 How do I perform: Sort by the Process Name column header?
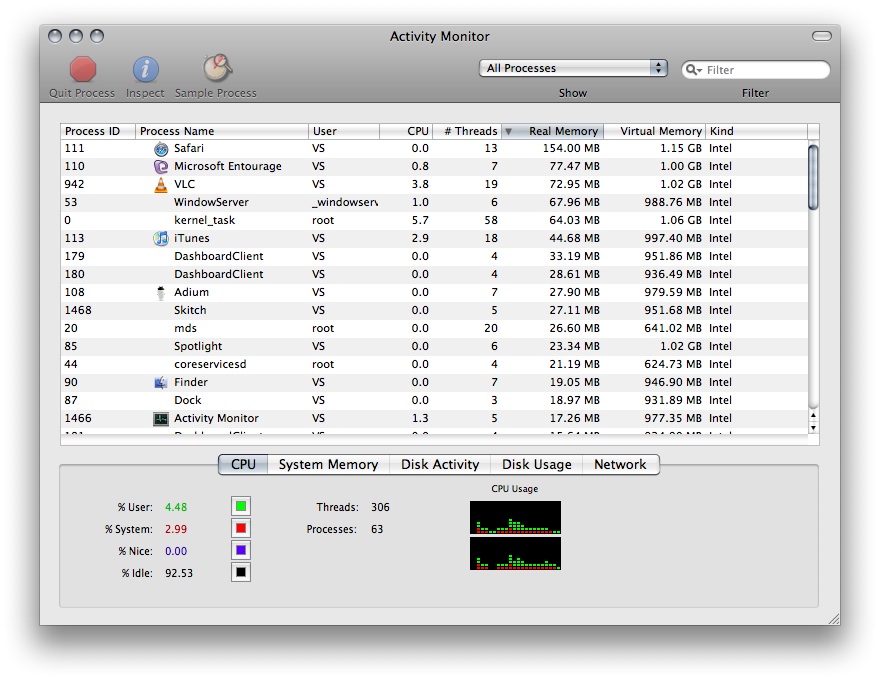click(222, 131)
